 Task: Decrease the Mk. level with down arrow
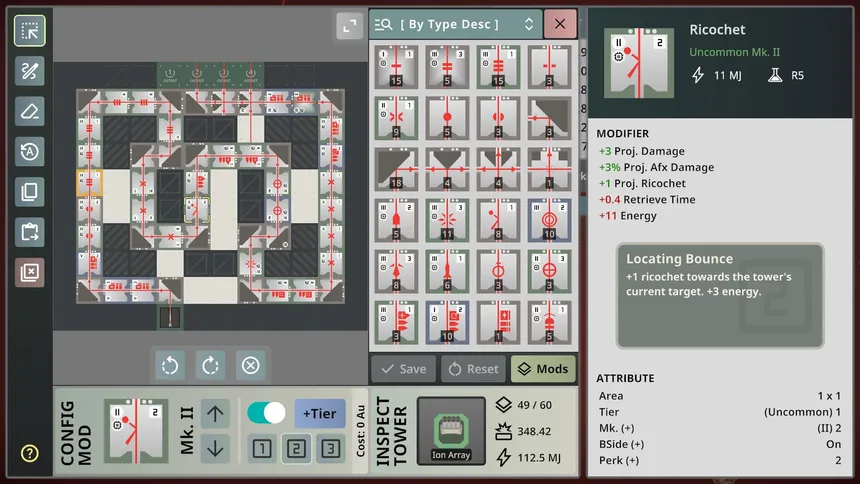coord(215,448)
